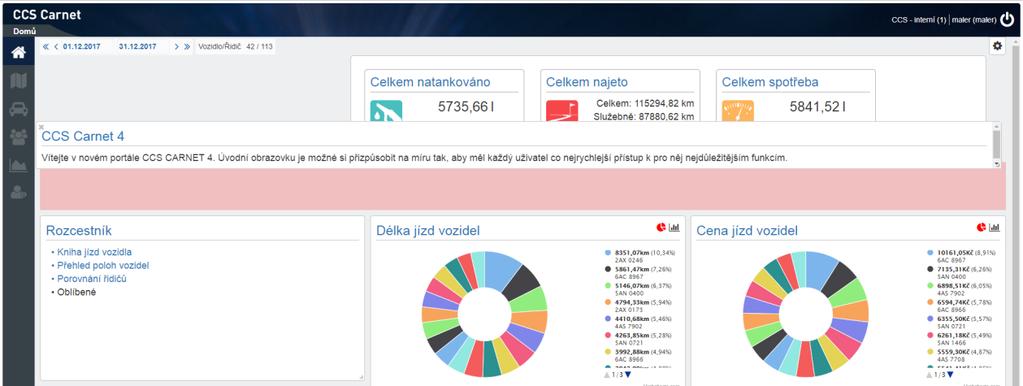Switch Délka jízd vozidel to pie chart

pos(661,227)
